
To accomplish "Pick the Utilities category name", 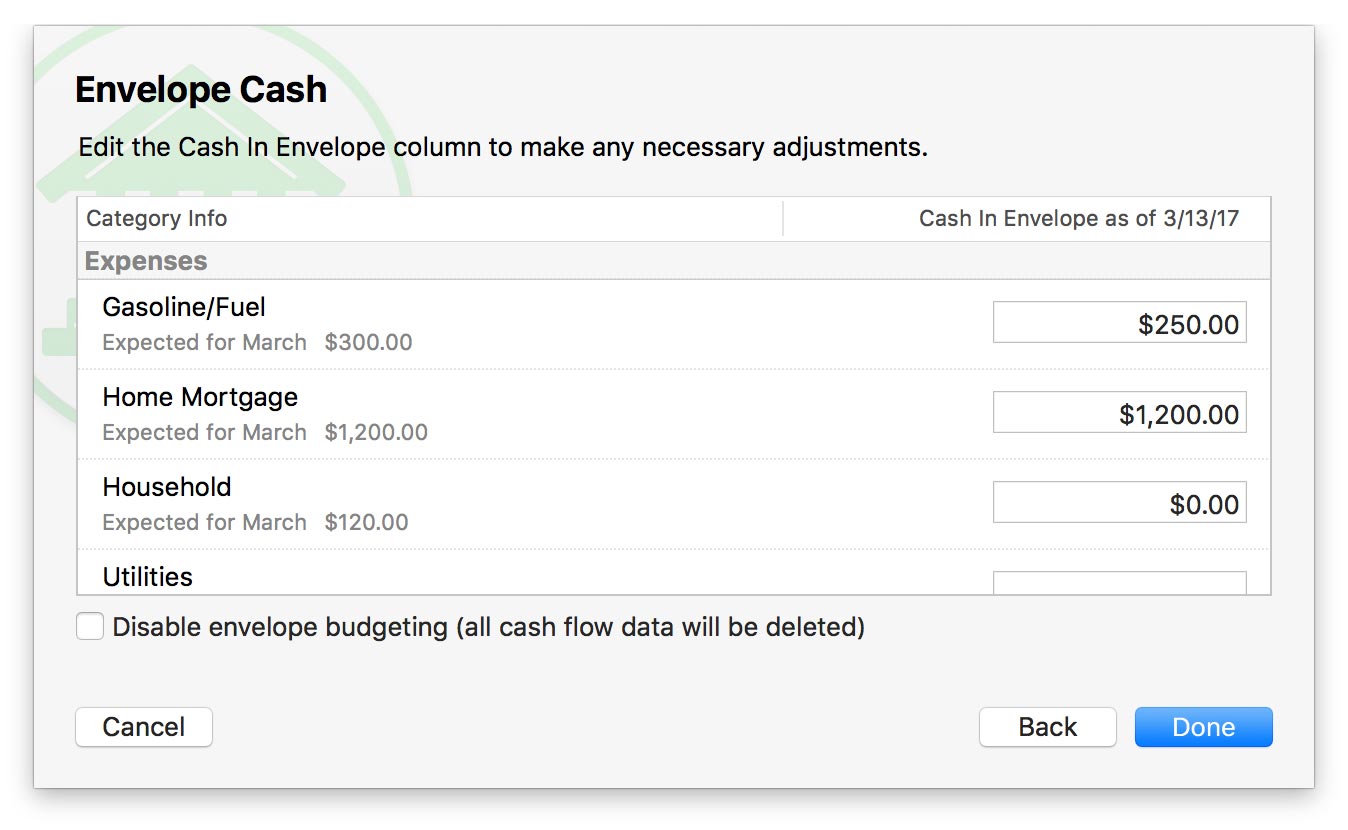I will 148,577.
